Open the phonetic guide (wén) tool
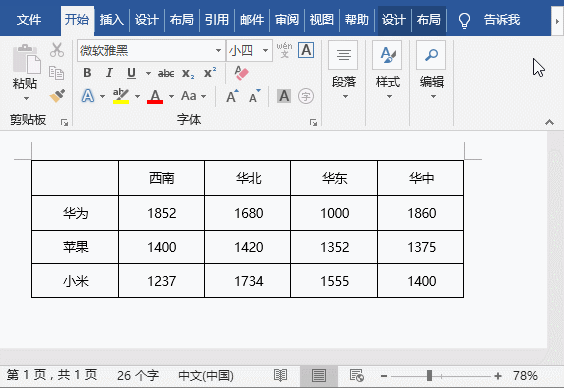 pyautogui.click(x=284, y=50)
